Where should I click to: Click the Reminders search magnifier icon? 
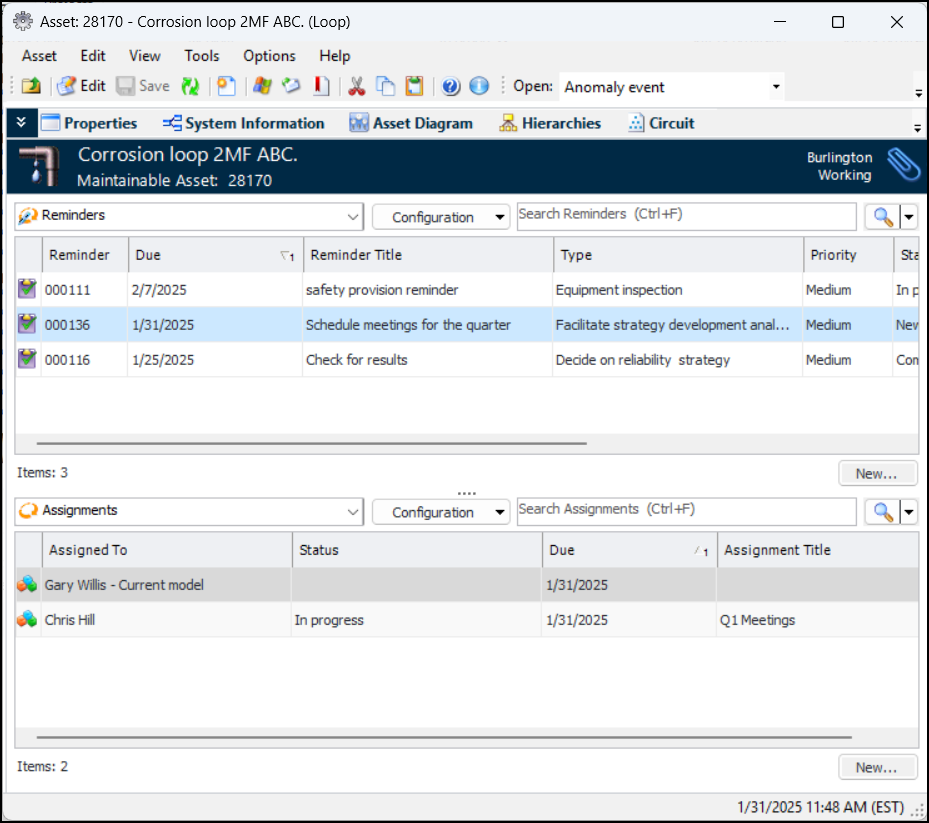click(x=882, y=217)
